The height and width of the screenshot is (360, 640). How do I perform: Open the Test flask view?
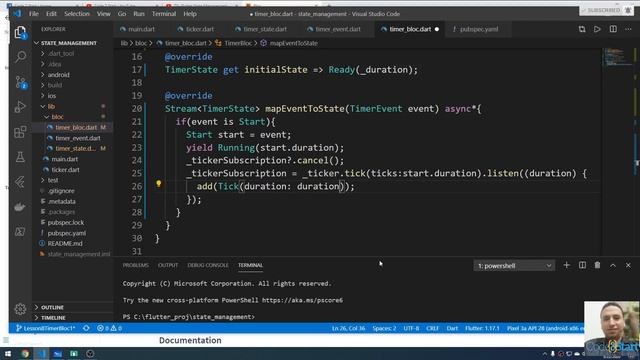click(20, 157)
